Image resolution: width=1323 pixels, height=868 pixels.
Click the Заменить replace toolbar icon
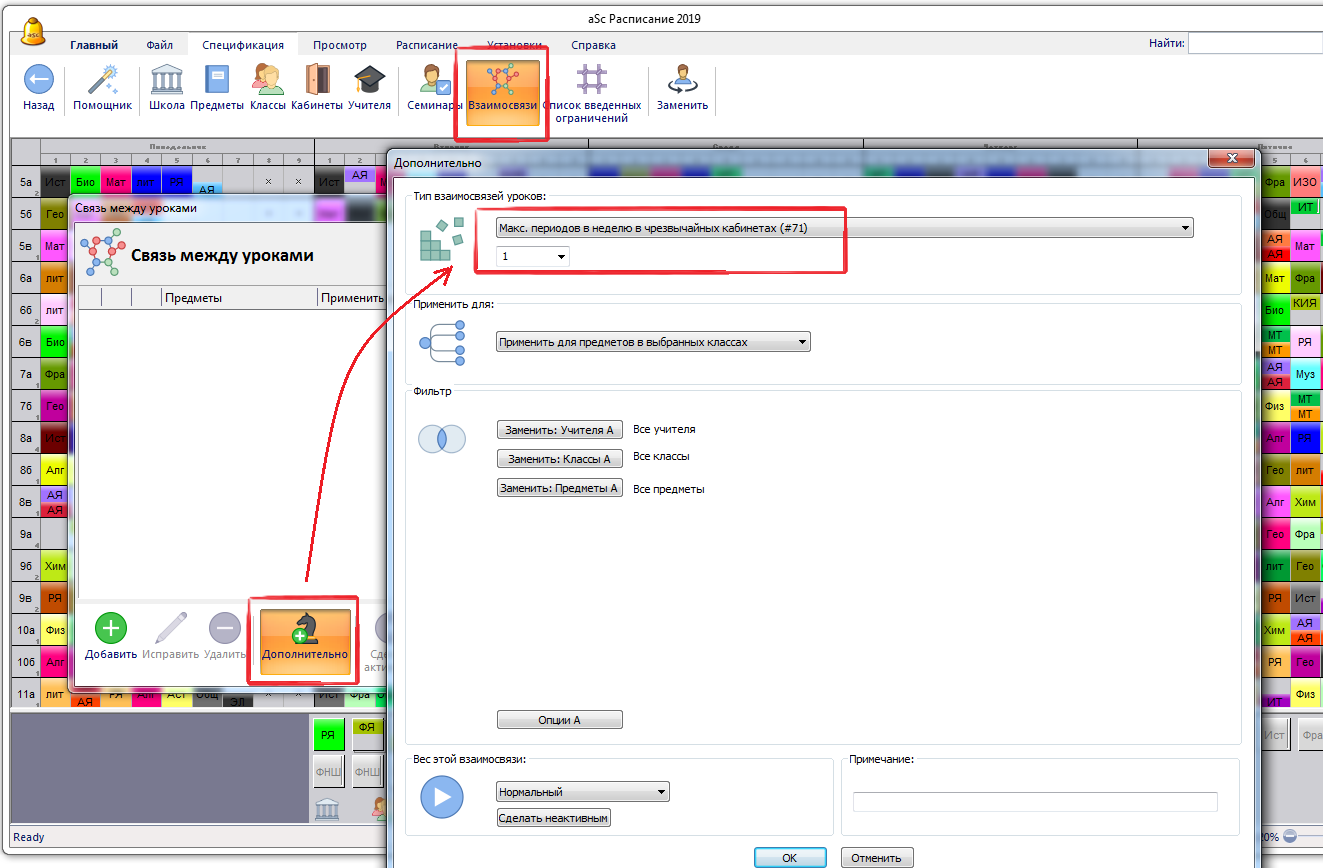(x=682, y=81)
